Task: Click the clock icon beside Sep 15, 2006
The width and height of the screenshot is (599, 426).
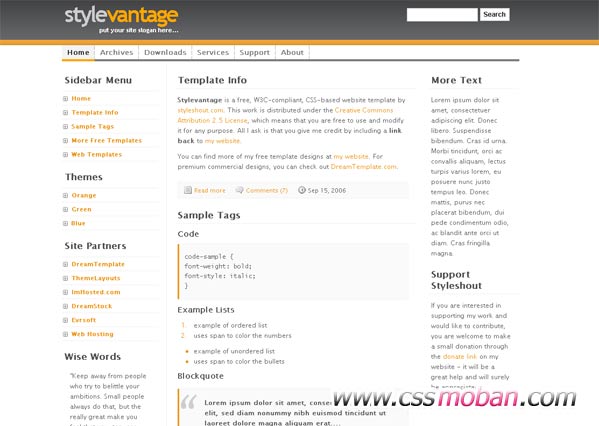Action: click(302, 190)
